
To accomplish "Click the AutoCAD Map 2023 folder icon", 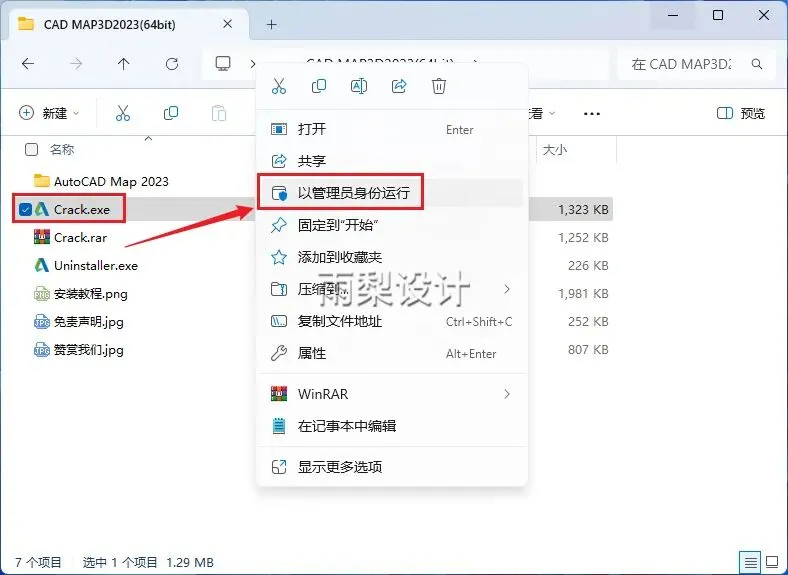I will click(x=42, y=180).
